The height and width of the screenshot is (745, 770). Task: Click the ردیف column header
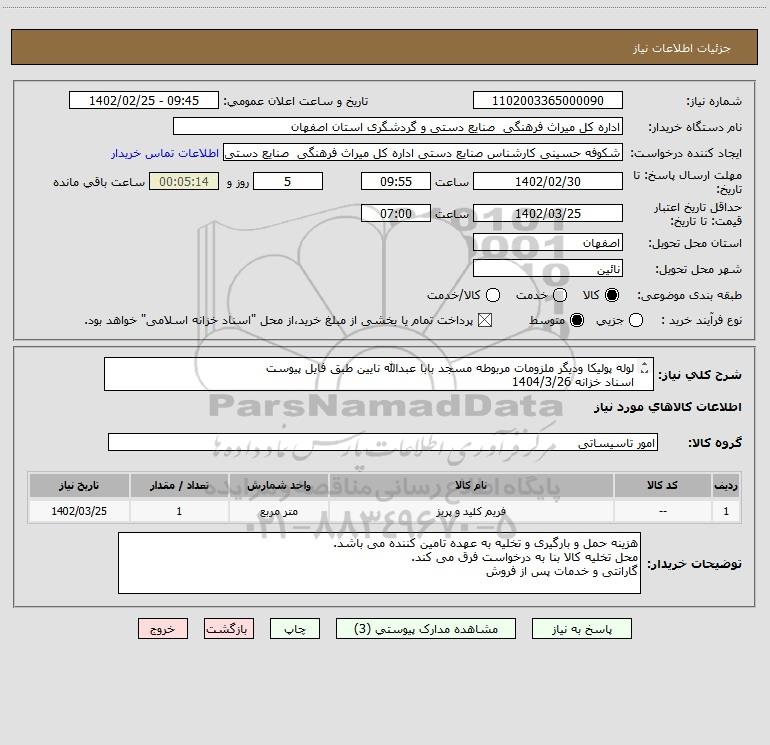(726, 485)
